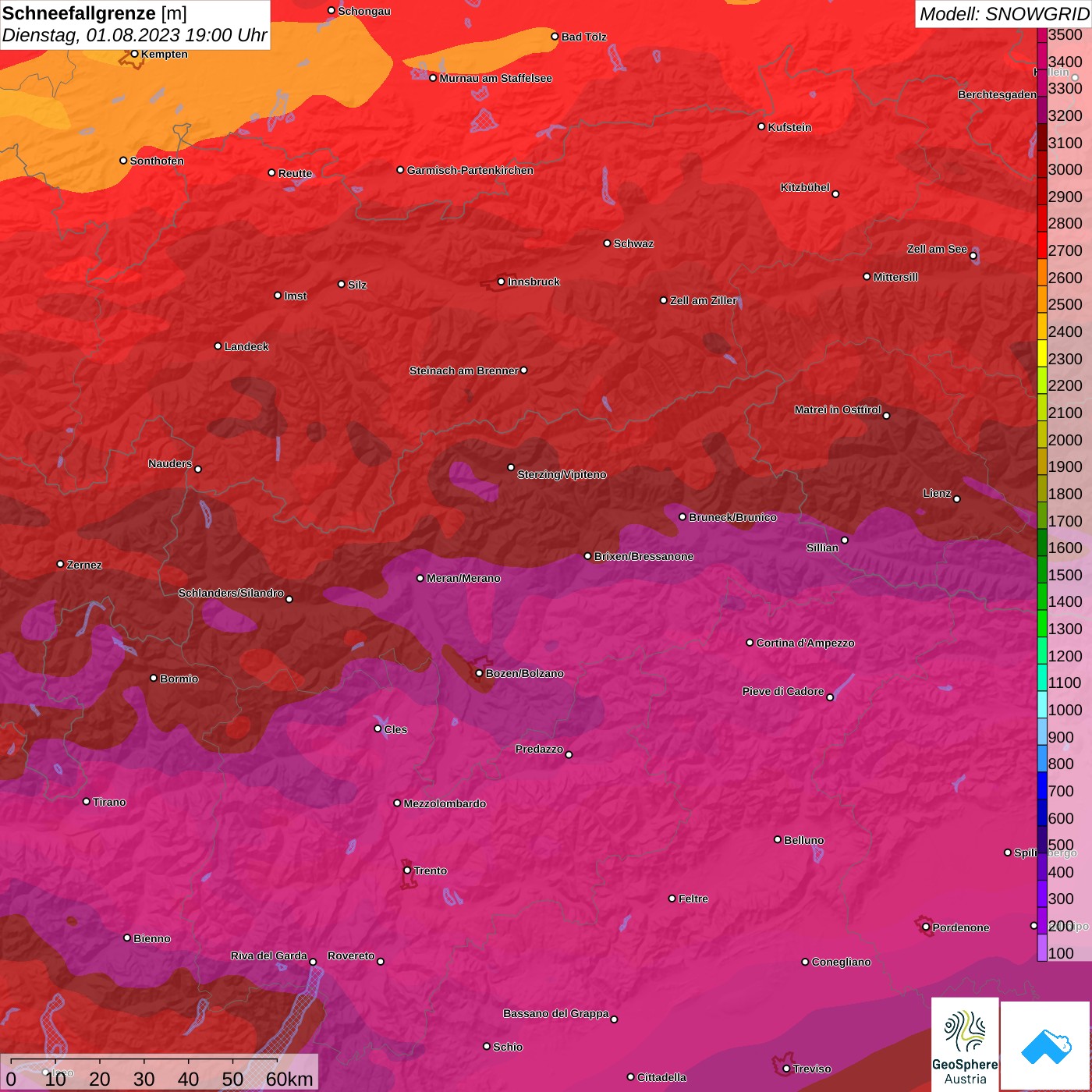Image resolution: width=1092 pixels, height=1092 pixels.
Task: Click the Innsbruck city marker
Action: click(x=501, y=282)
